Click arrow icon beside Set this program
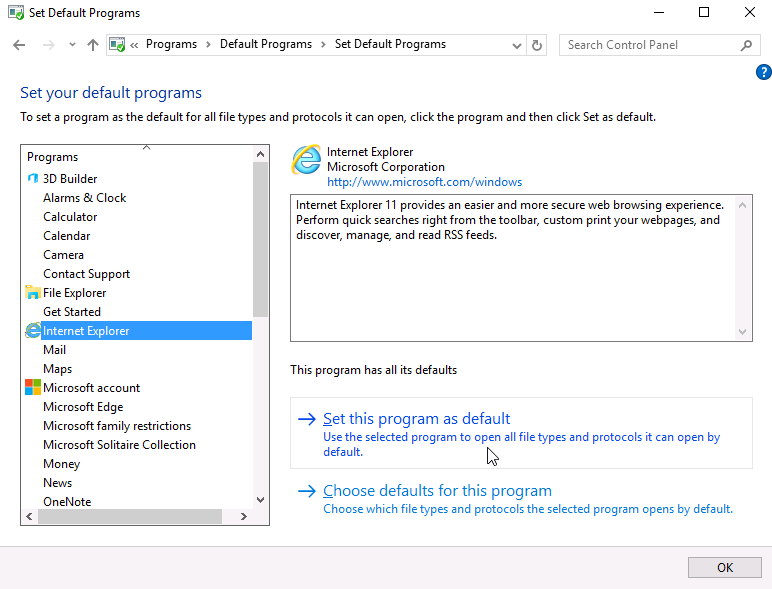The width and height of the screenshot is (772, 589). pyautogui.click(x=307, y=419)
